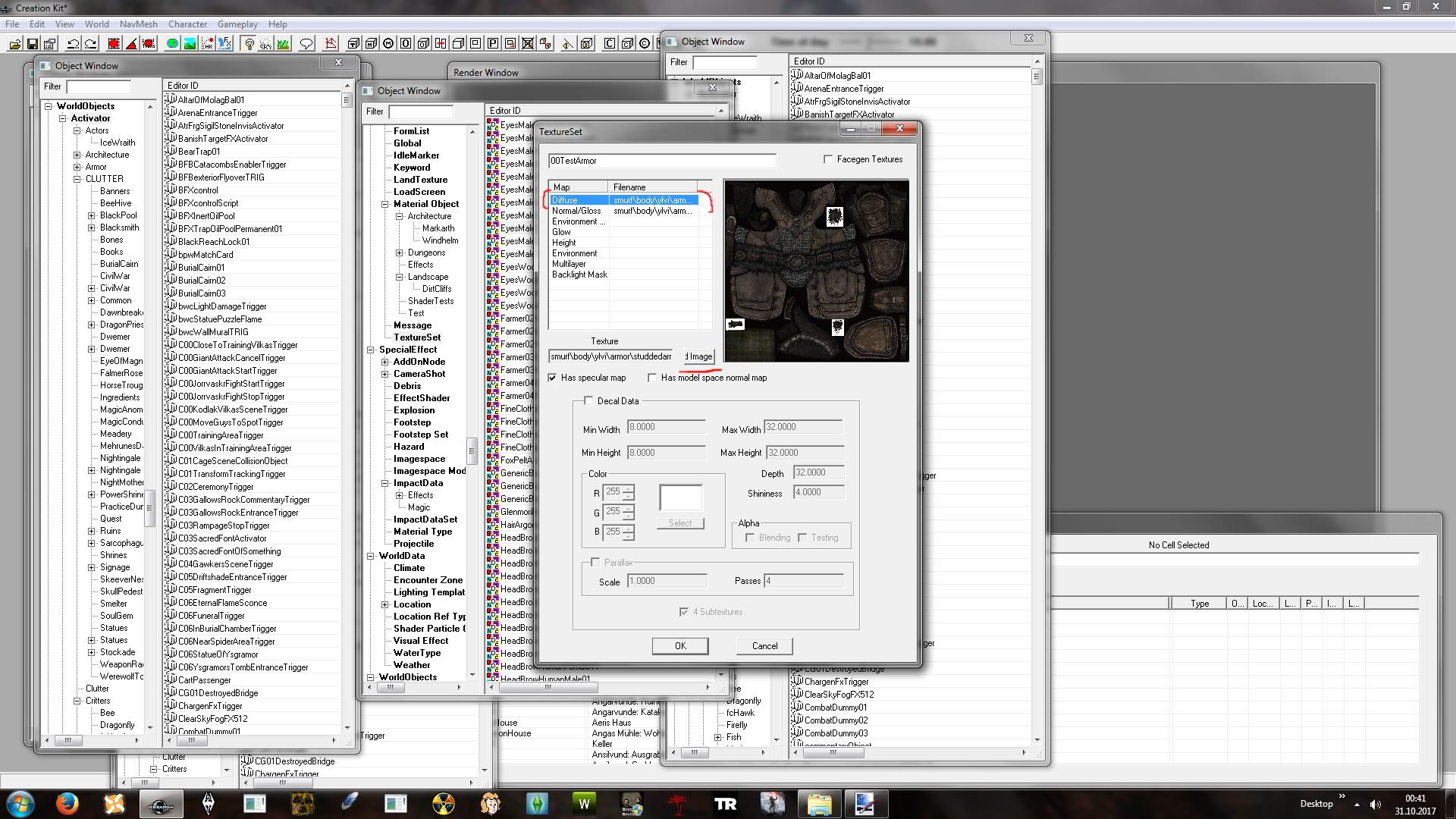1456x819 pixels.
Task: Open the NavMesh menu
Action: pos(138,24)
